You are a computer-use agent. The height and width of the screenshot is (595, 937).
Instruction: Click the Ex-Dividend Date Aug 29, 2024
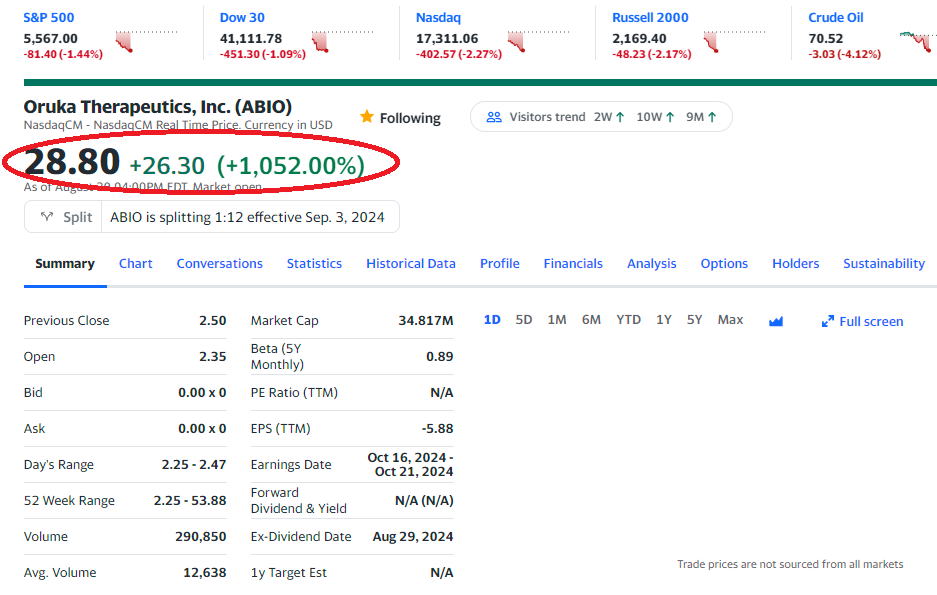pos(413,536)
